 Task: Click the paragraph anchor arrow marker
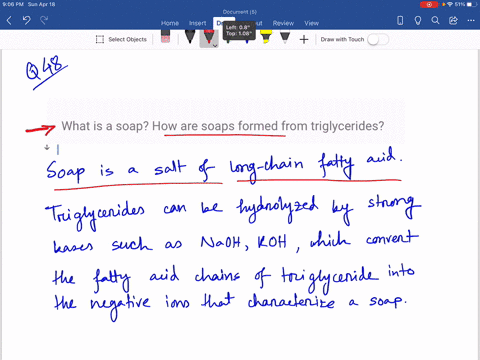[x=47, y=147]
